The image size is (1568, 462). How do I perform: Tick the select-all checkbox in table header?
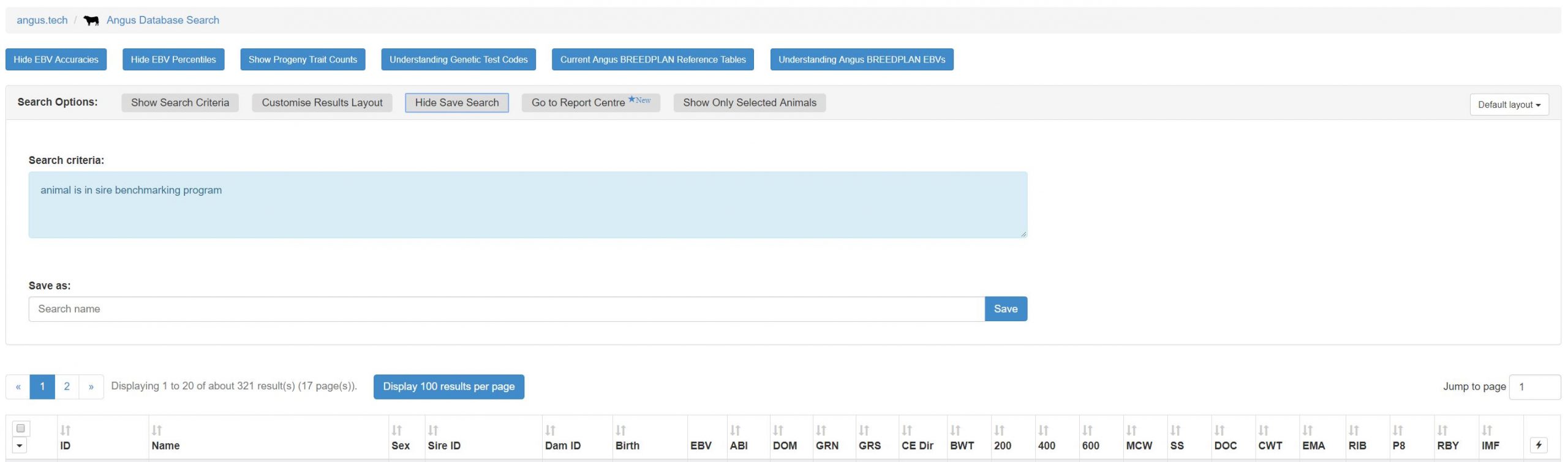(20, 428)
